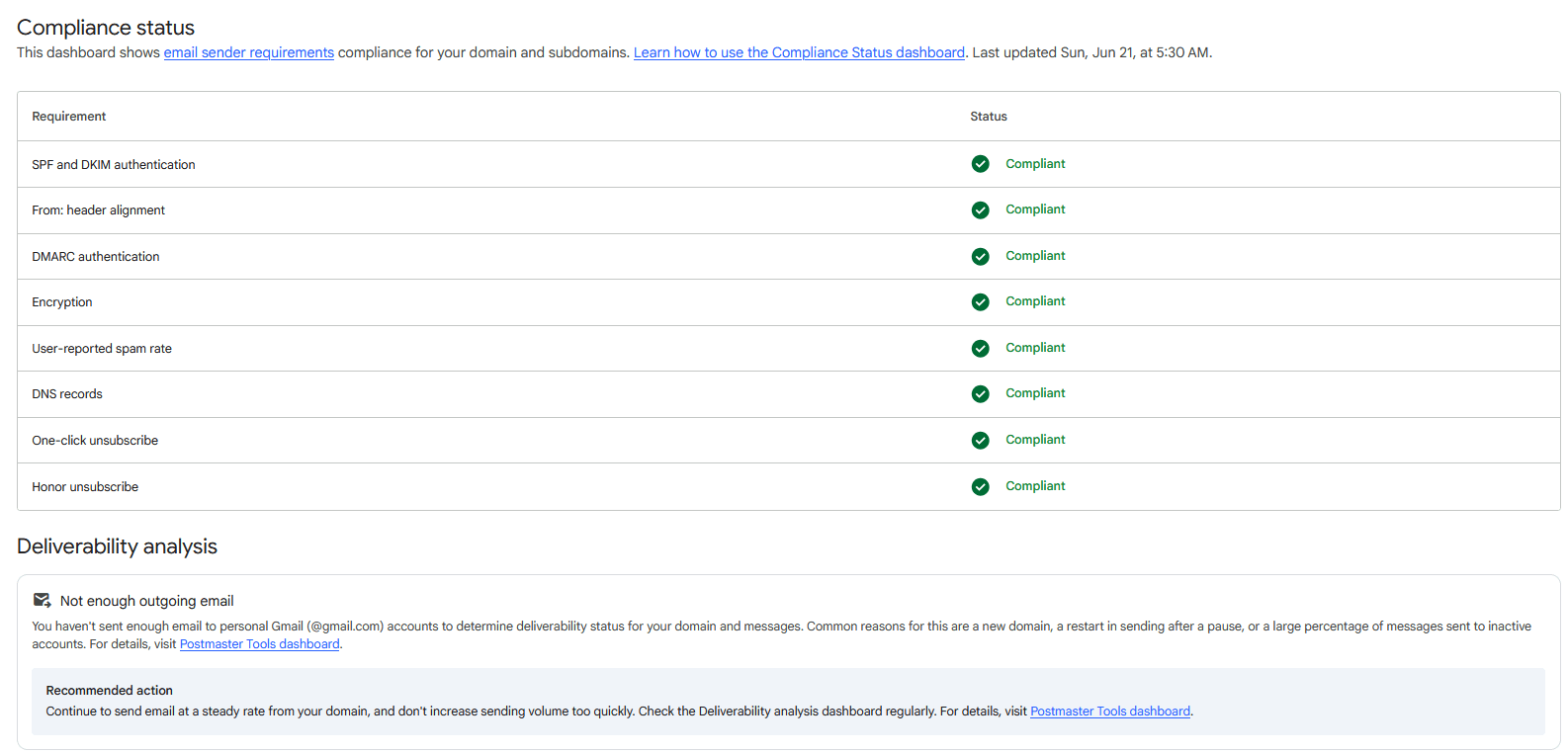Click Compliant status text for DNS records
Screen dimensions: 1568x754
(x=1035, y=393)
